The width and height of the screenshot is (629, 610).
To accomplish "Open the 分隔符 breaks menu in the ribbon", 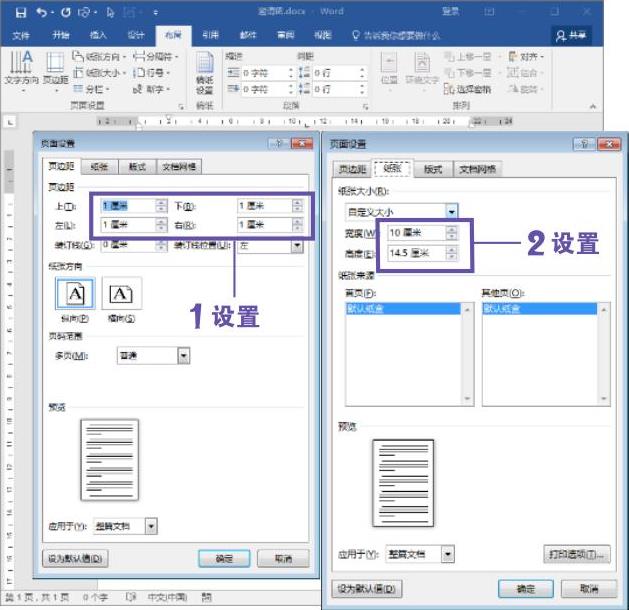I will point(156,57).
